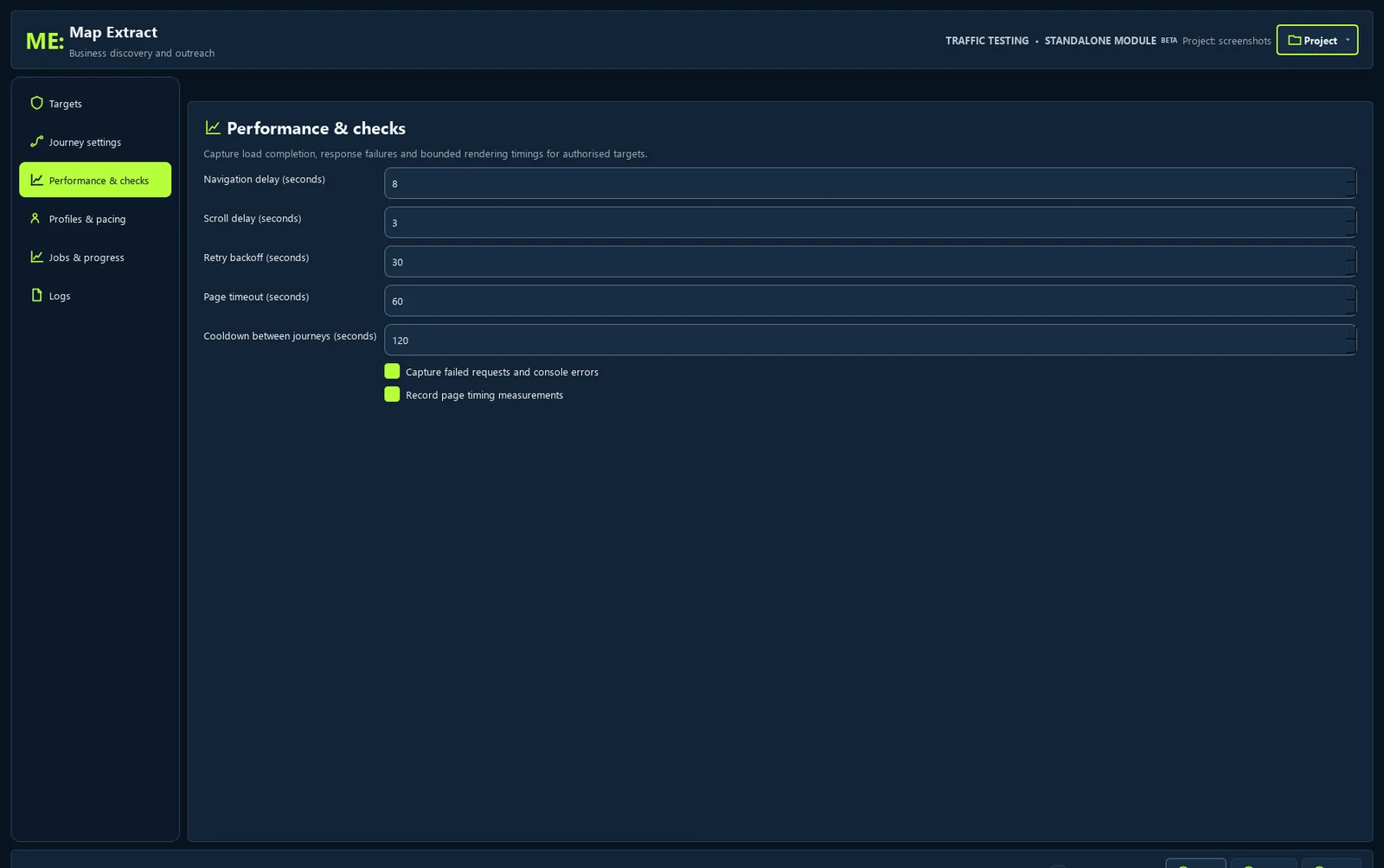Image resolution: width=1384 pixels, height=868 pixels.
Task: Select the Performance & checks sidebar tab
Action: pyautogui.click(x=95, y=180)
